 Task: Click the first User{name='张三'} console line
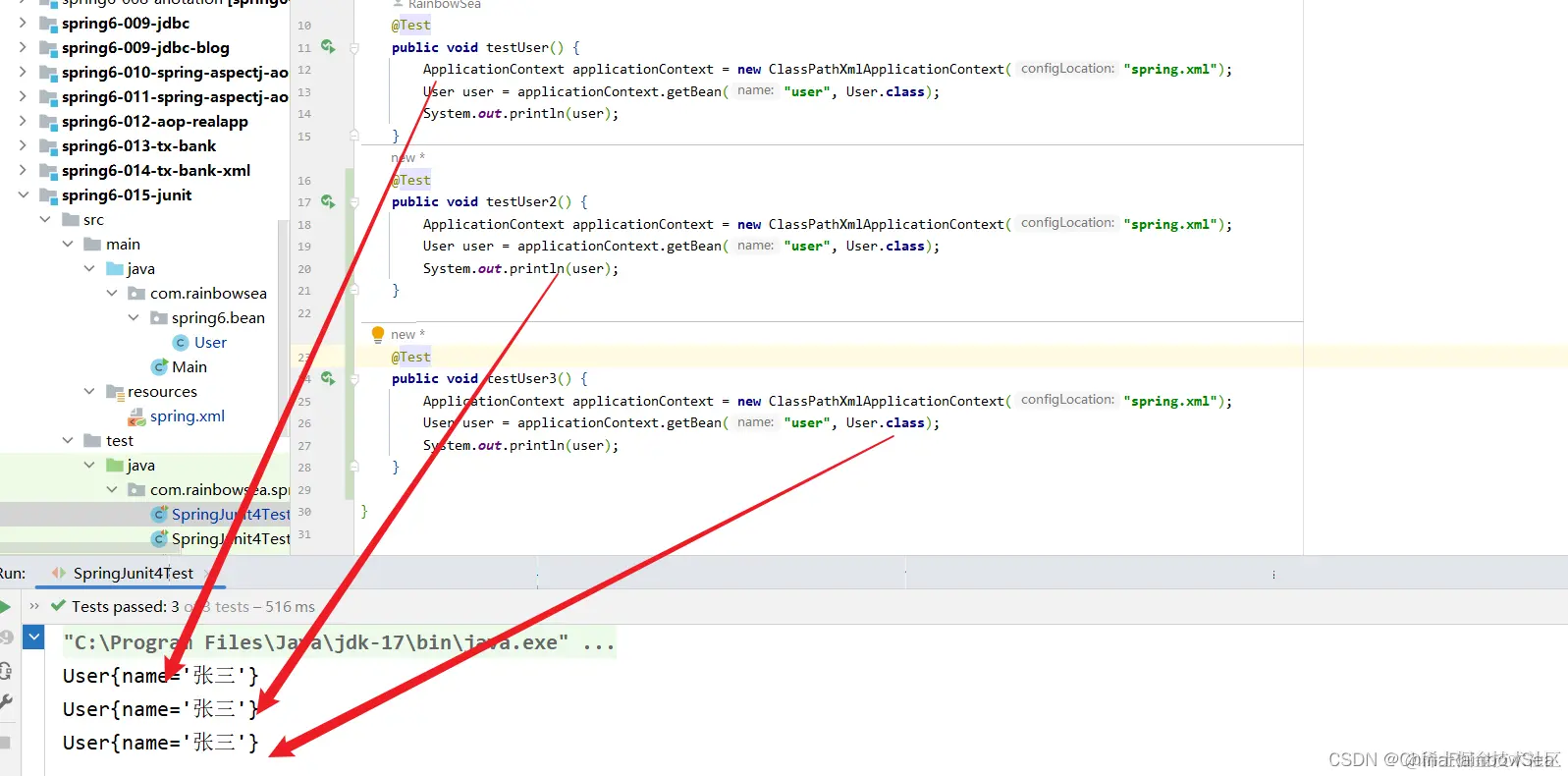tap(161, 676)
